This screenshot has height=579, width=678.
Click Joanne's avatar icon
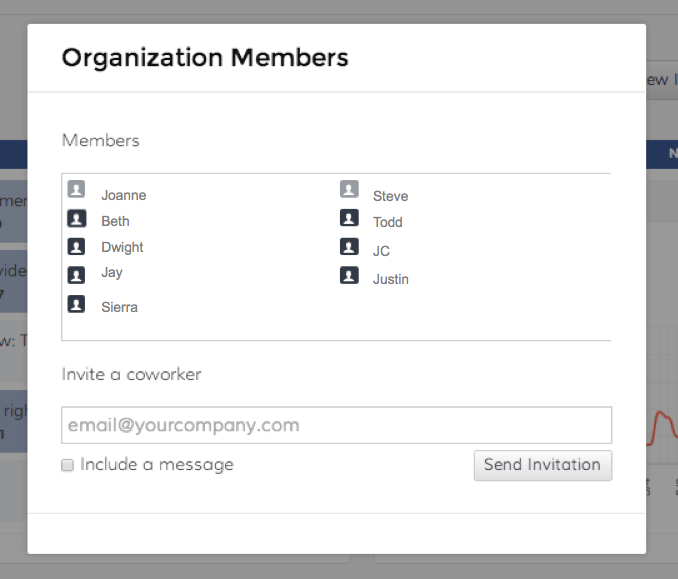click(x=76, y=189)
